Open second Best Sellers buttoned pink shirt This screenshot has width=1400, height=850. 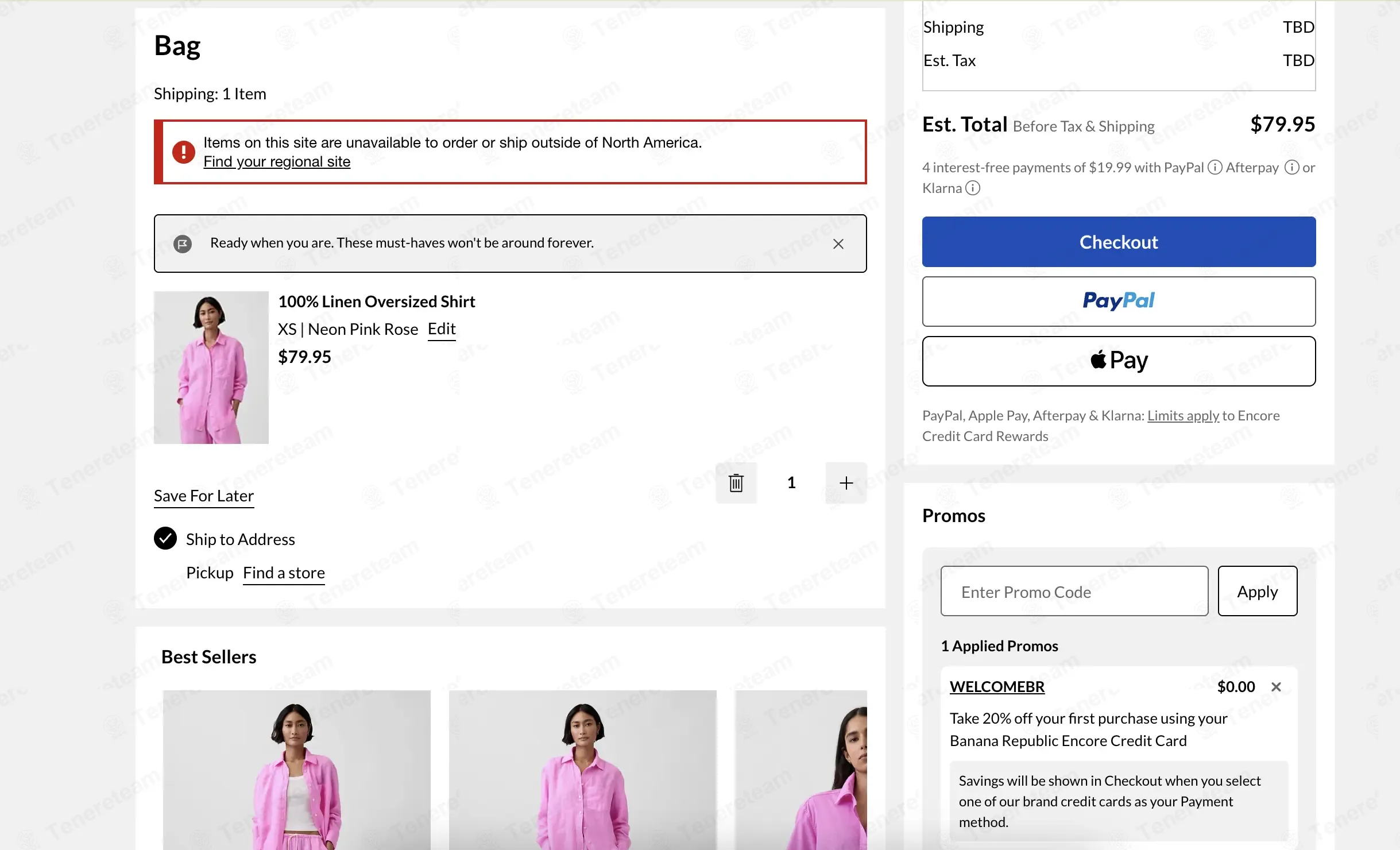[x=582, y=770]
